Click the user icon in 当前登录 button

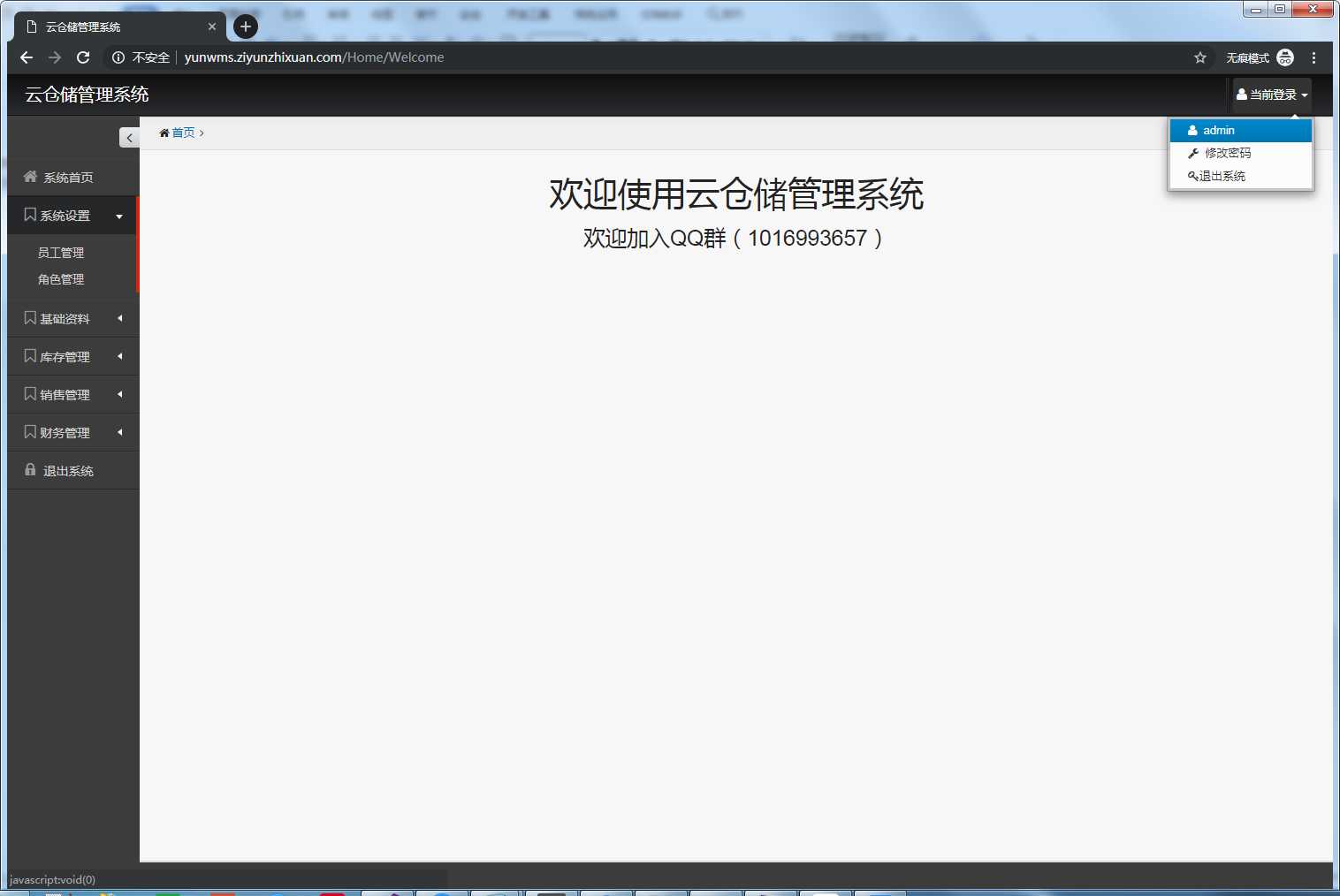tap(1242, 95)
